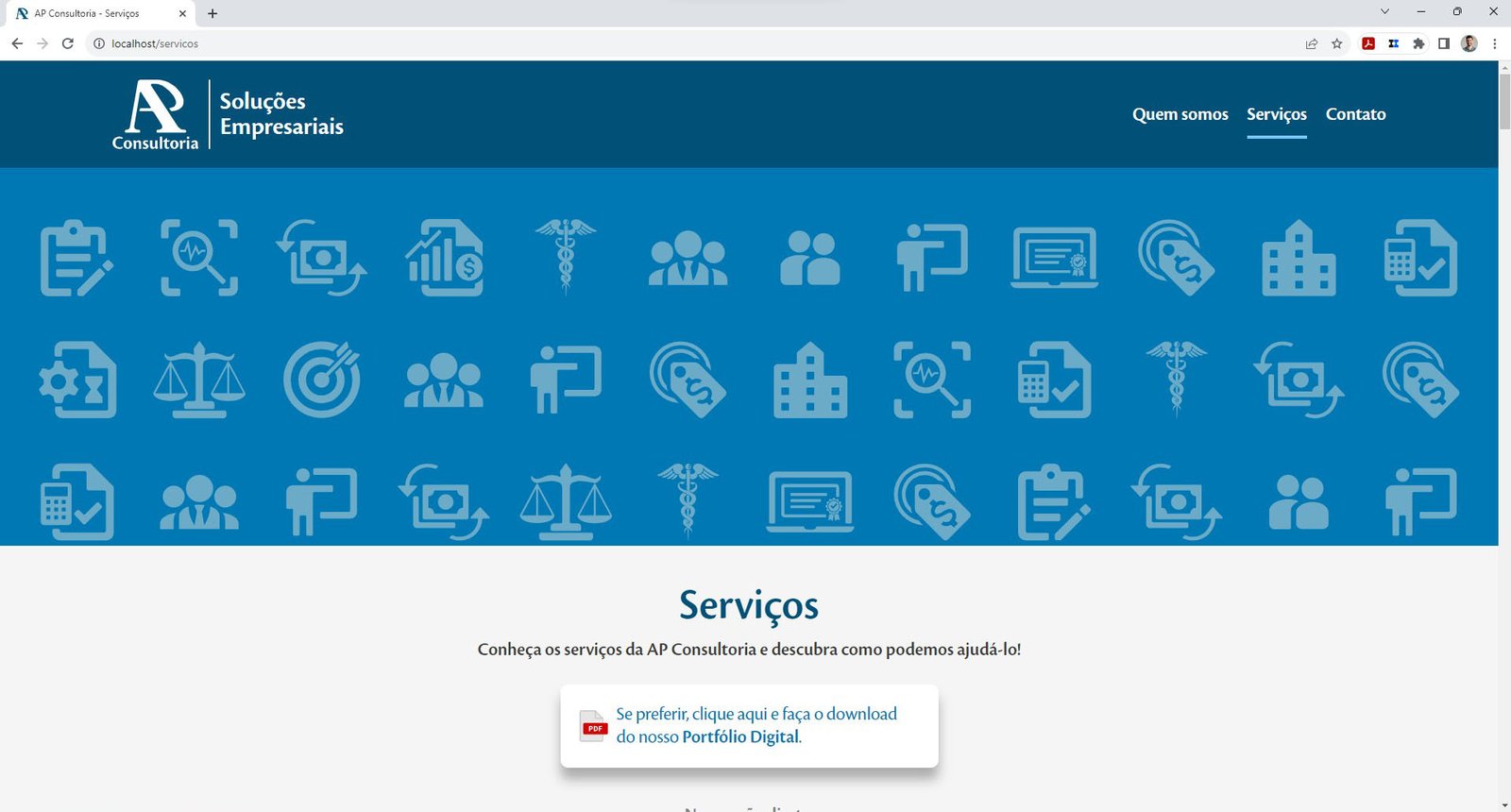Open a new browser tab
The image size is (1511, 812).
[212, 13]
